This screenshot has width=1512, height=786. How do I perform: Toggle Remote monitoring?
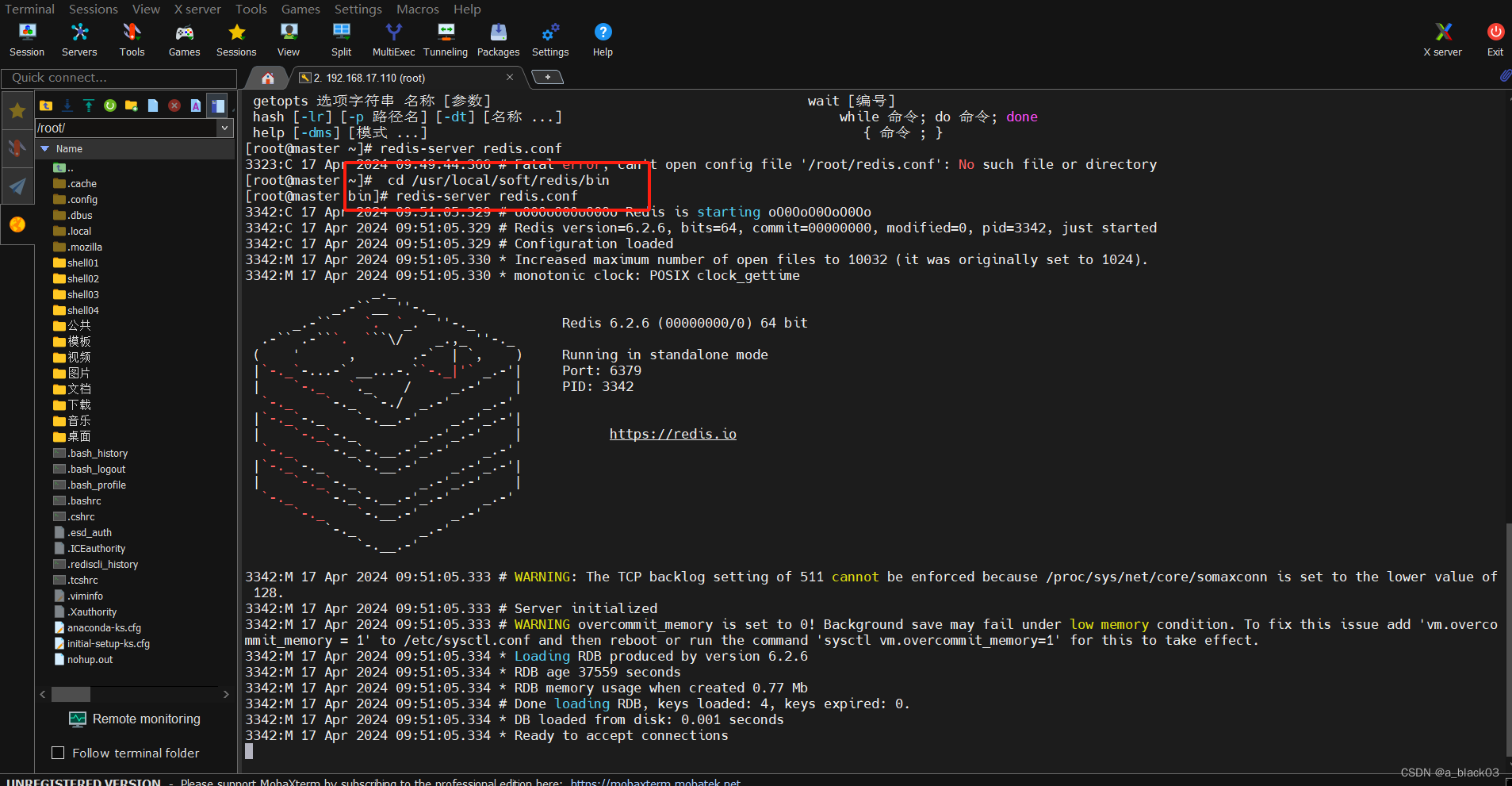[135, 719]
